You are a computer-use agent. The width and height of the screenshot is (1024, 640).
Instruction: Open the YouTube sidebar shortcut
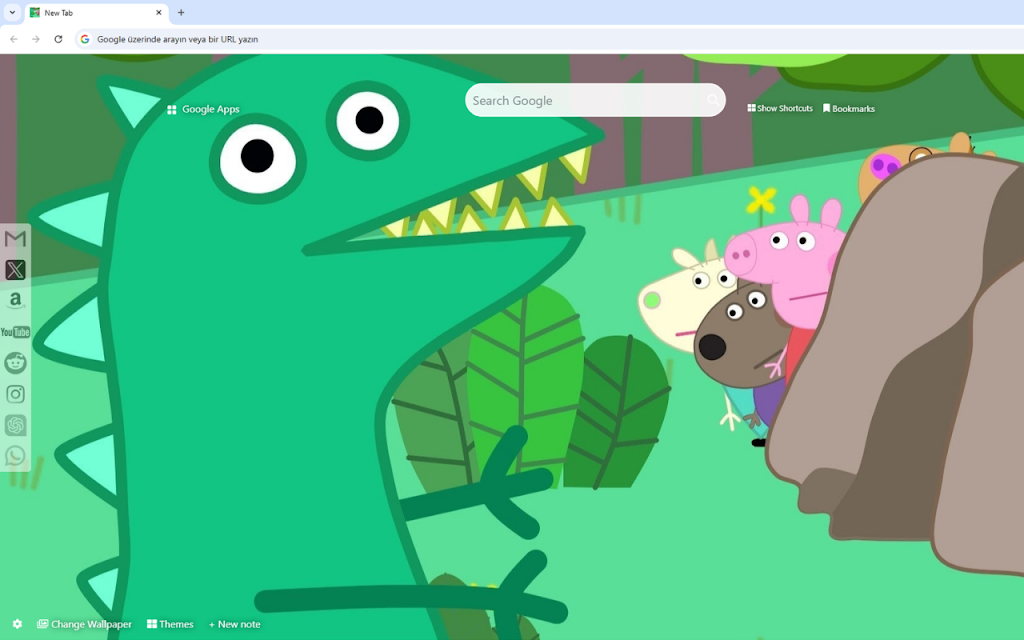coord(15,332)
